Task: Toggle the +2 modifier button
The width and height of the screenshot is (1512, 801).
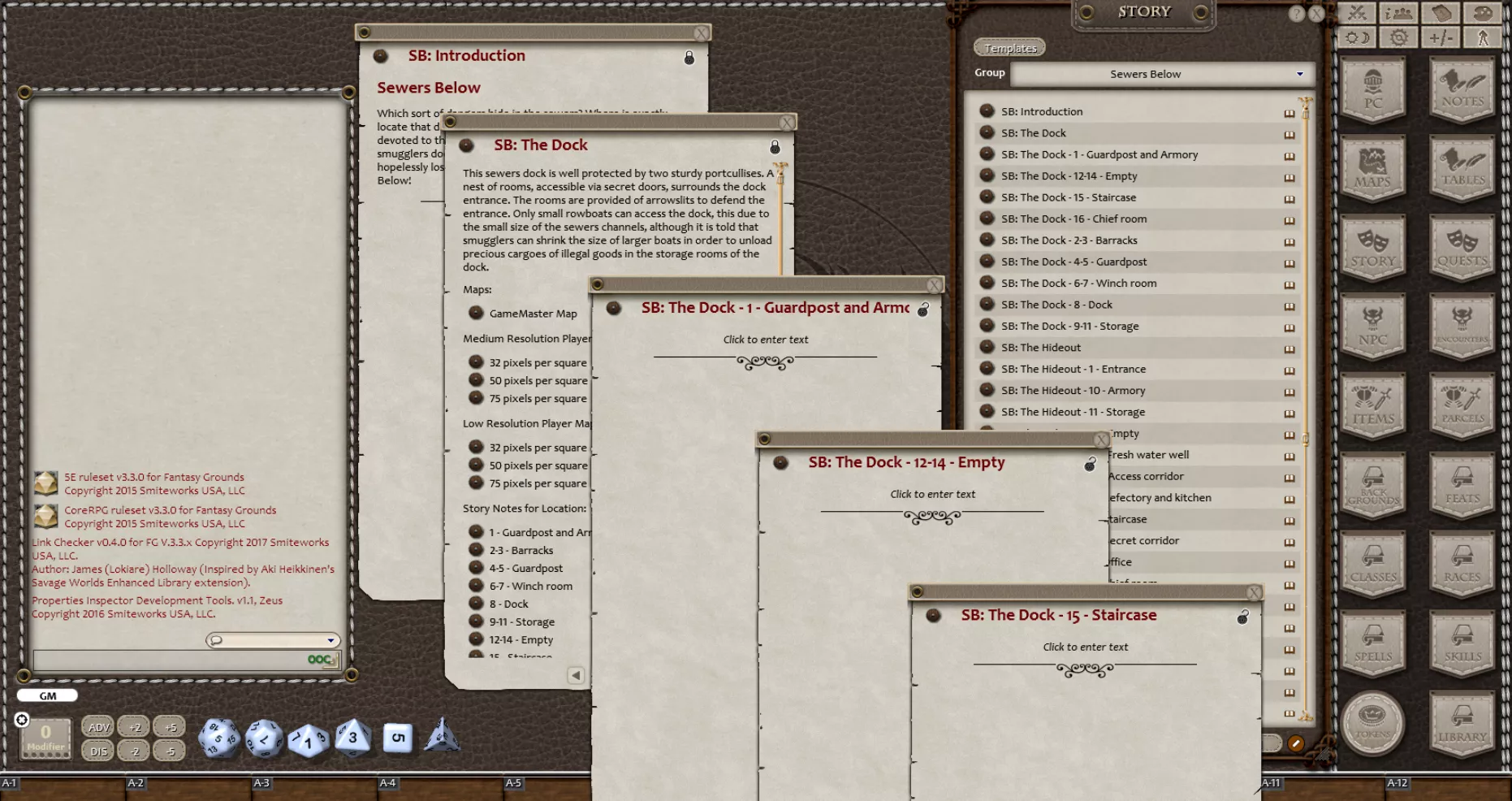Action: tap(135, 727)
